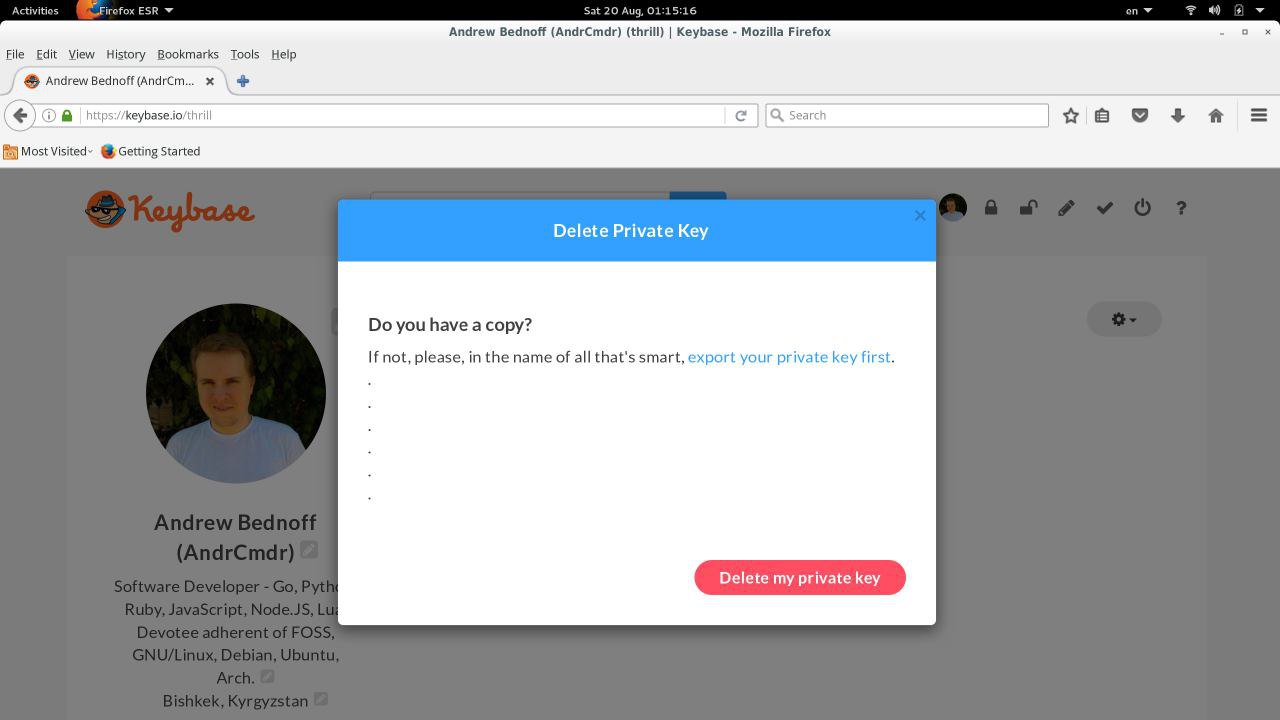The image size is (1280, 720).
Task: Click the Wi-Fi status icon
Action: [x=1191, y=10]
